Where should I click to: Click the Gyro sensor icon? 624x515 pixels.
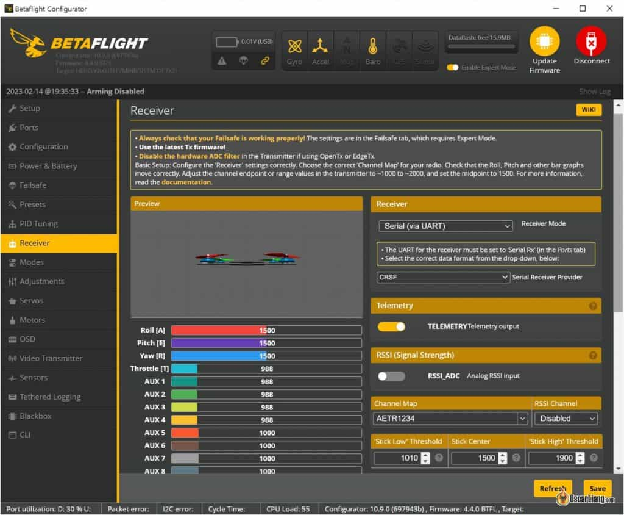[294, 47]
